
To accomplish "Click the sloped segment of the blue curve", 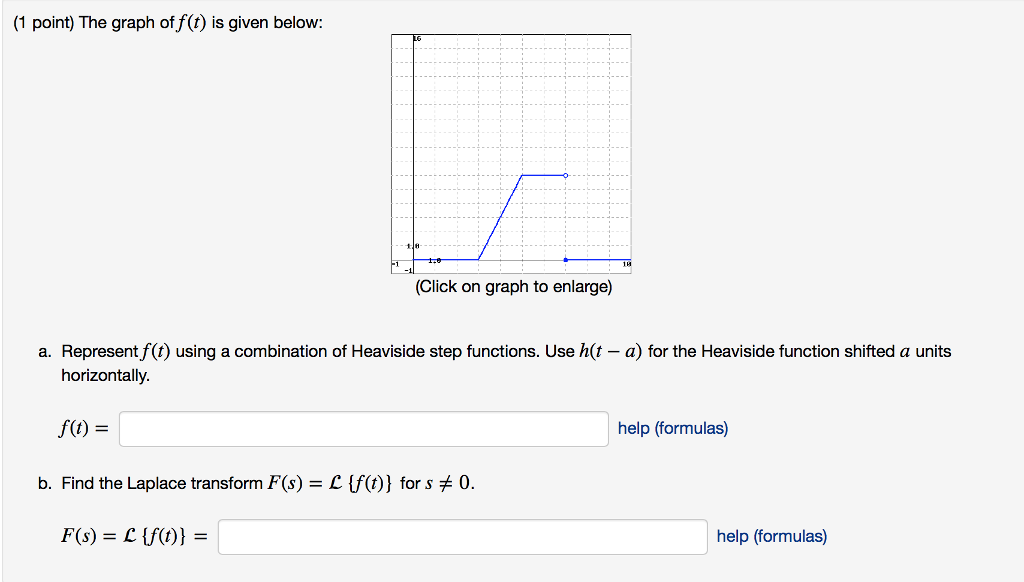I will (500, 217).
